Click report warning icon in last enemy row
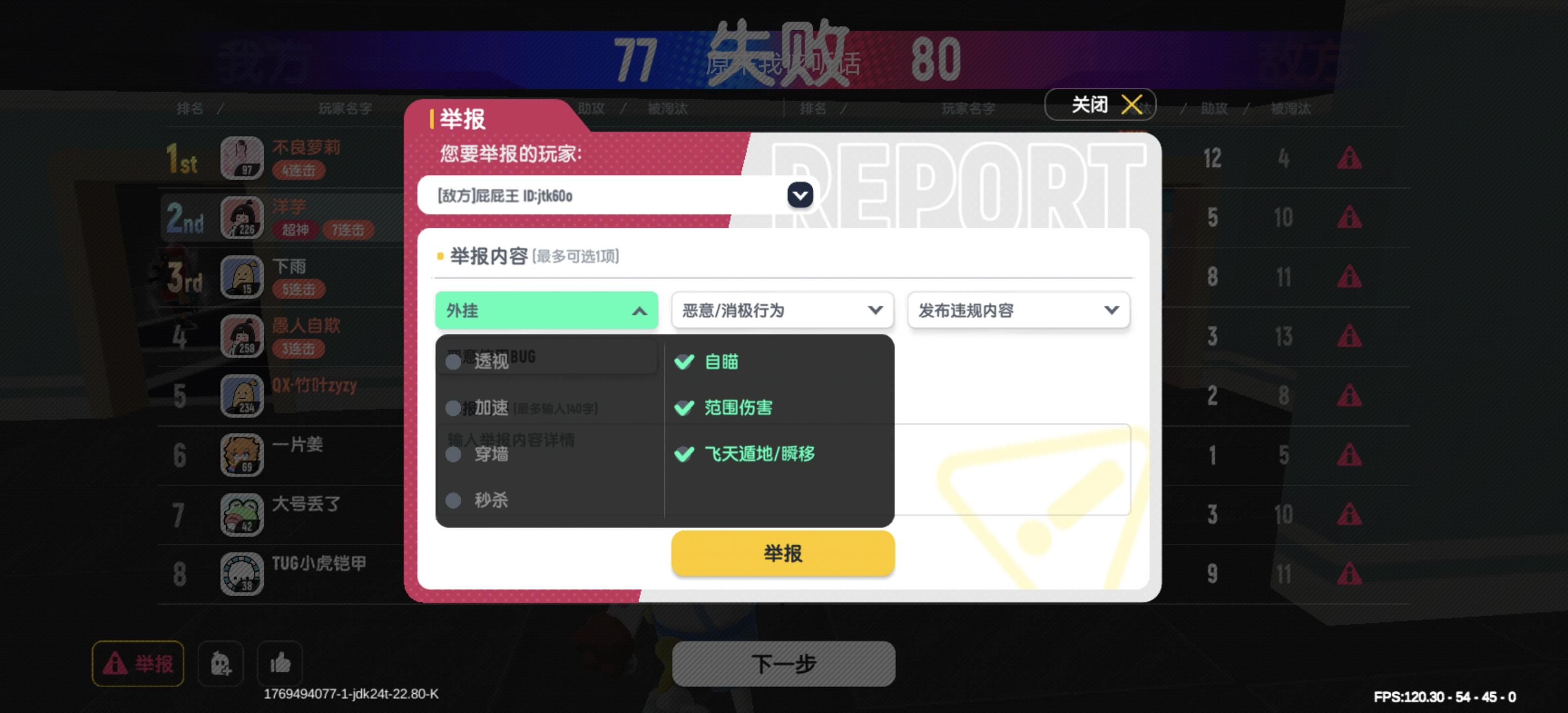 pyautogui.click(x=1349, y=573)
